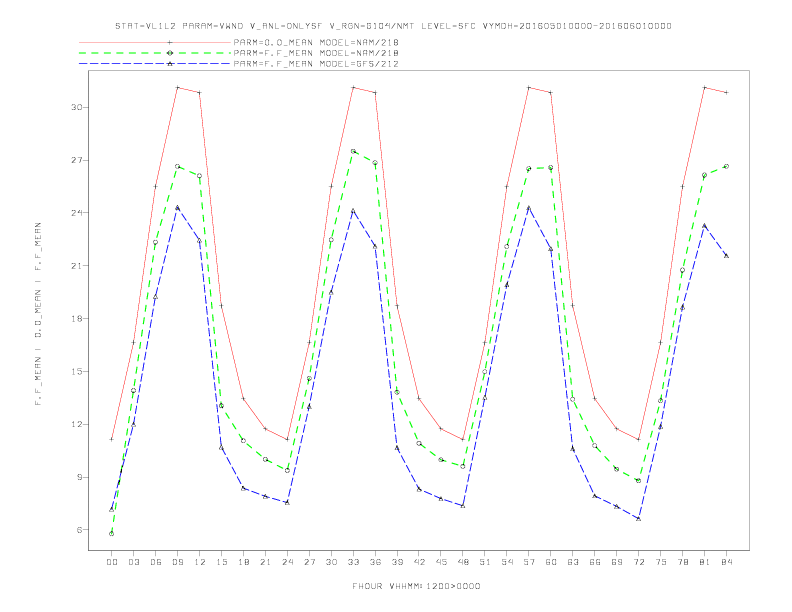792x612 pixels.
Task: Click x-axis forecast hour label 09
Action: point(177,562)
